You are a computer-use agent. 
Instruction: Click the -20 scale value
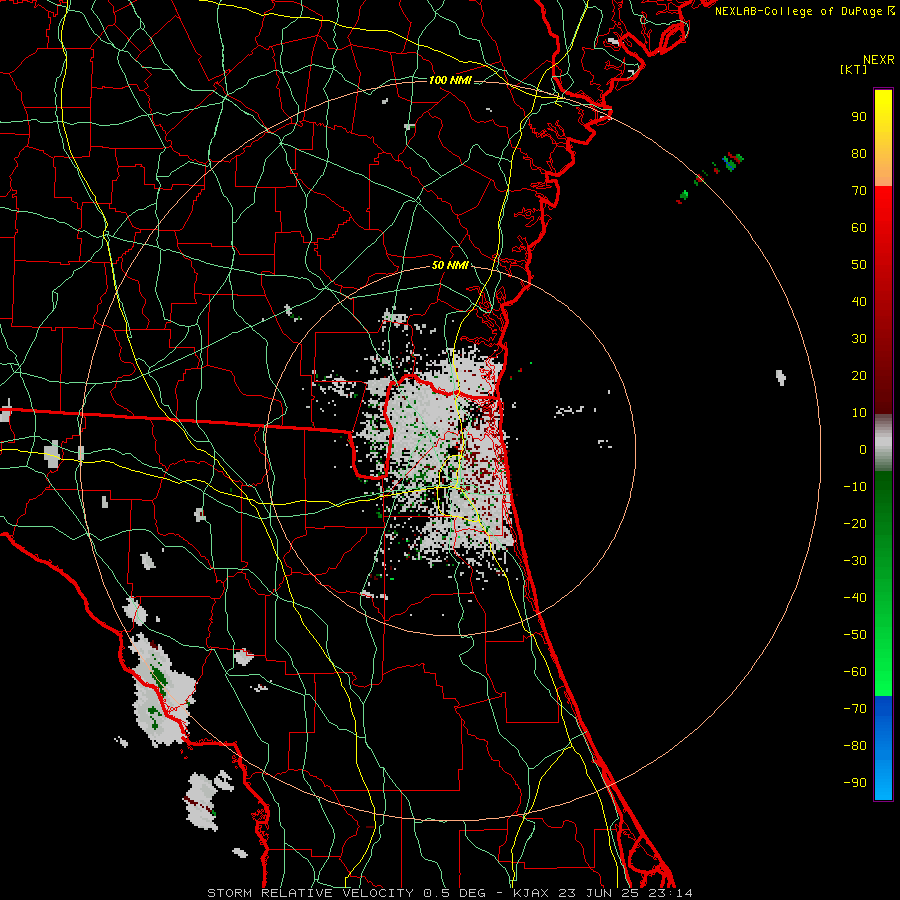pyautogui.click(x=855, y=524)
